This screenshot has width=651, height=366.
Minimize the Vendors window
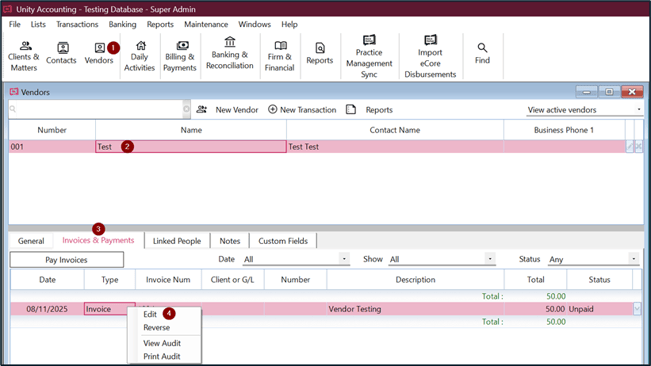pyautogui.click(x=587, y=92)
